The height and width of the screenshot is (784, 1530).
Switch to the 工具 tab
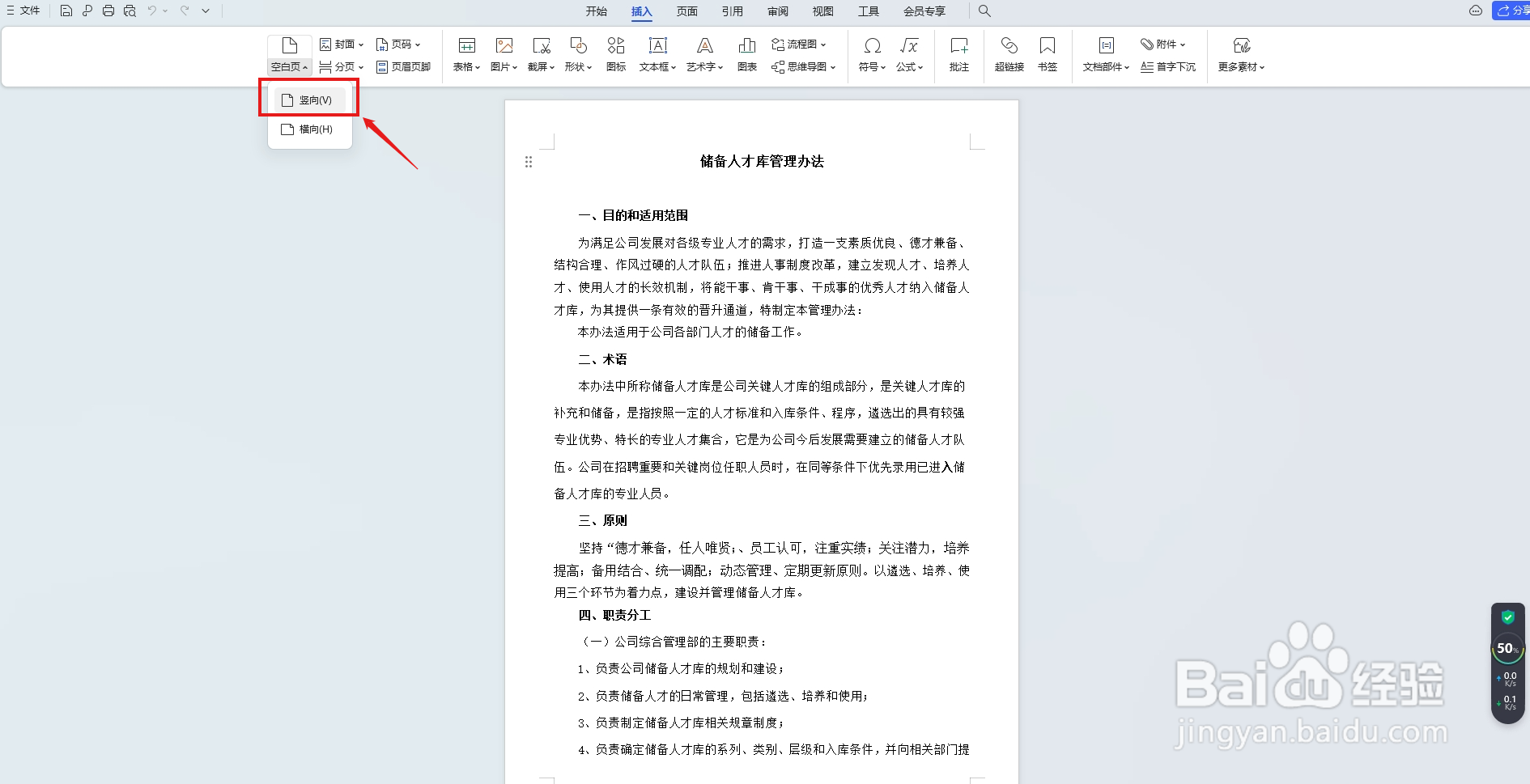point(869,11)
